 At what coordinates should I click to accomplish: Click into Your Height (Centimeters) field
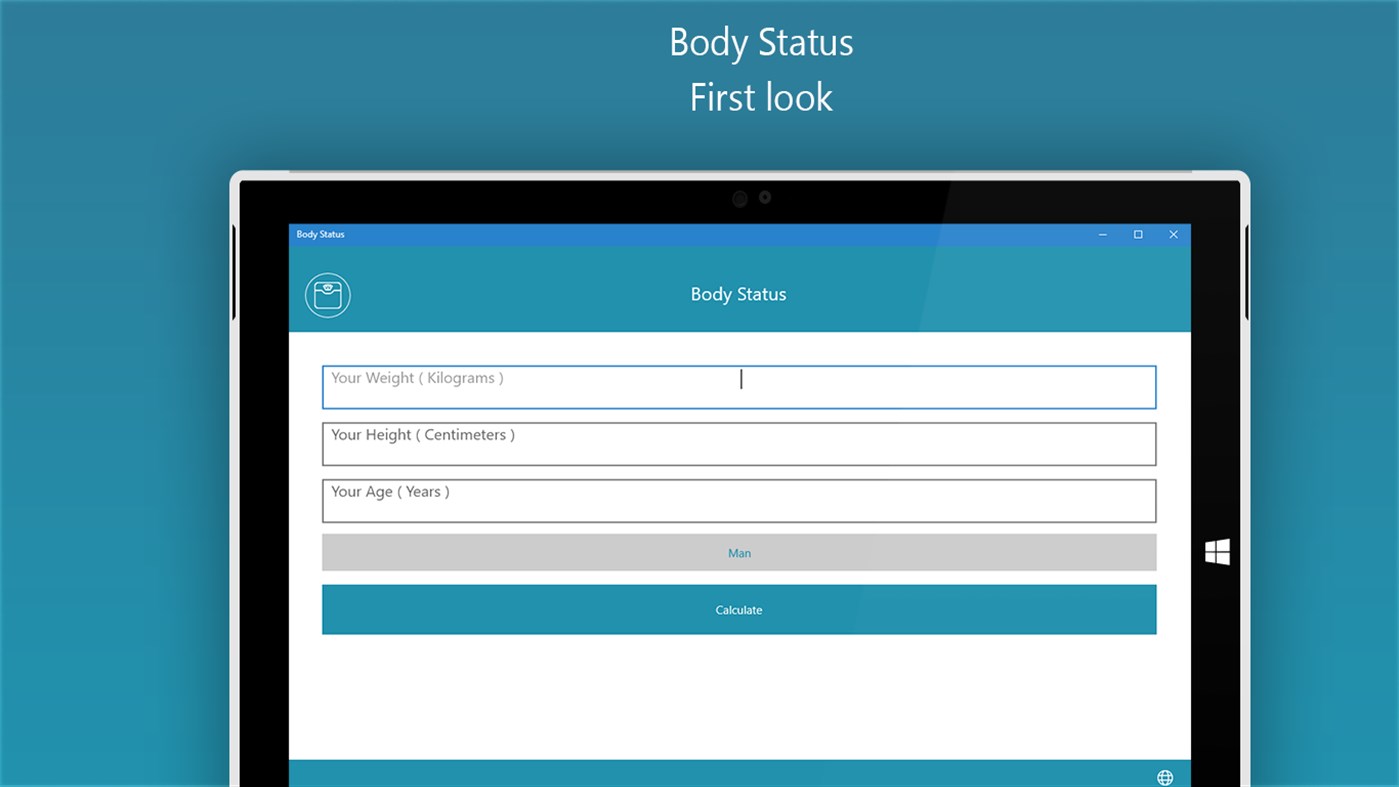pos(739,444)
